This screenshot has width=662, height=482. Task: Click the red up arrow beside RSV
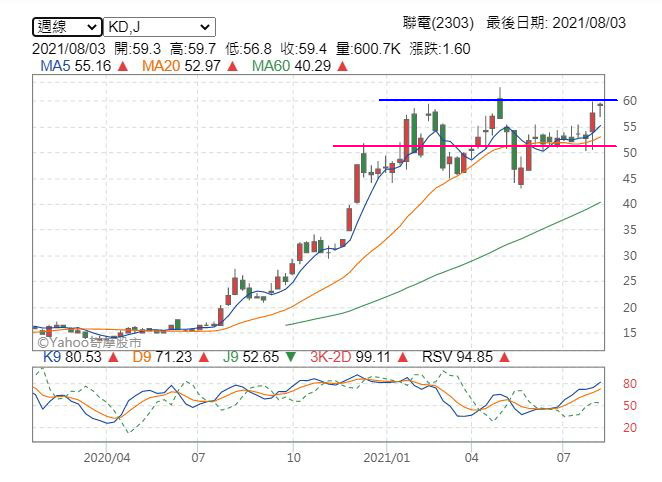504,358
